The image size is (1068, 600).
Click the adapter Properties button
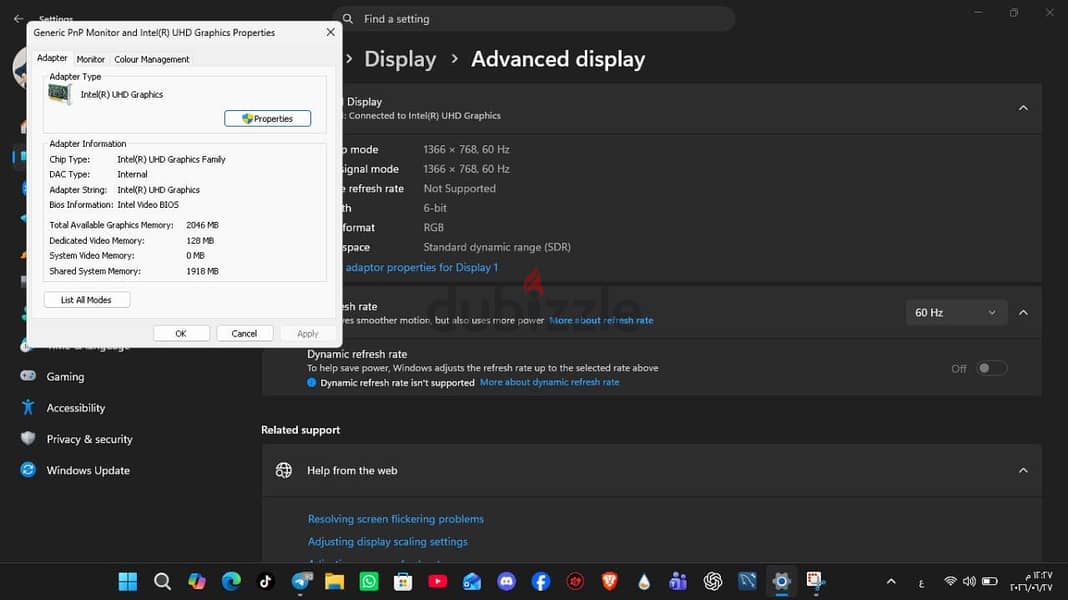268,119
